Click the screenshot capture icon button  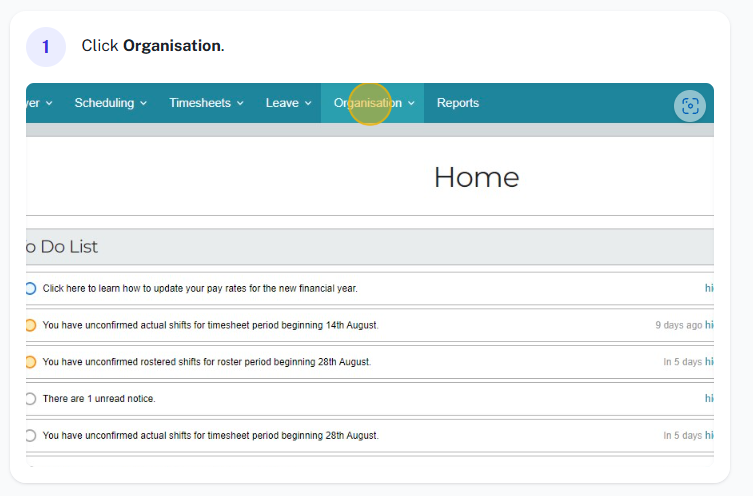click(x=690, y=106)
